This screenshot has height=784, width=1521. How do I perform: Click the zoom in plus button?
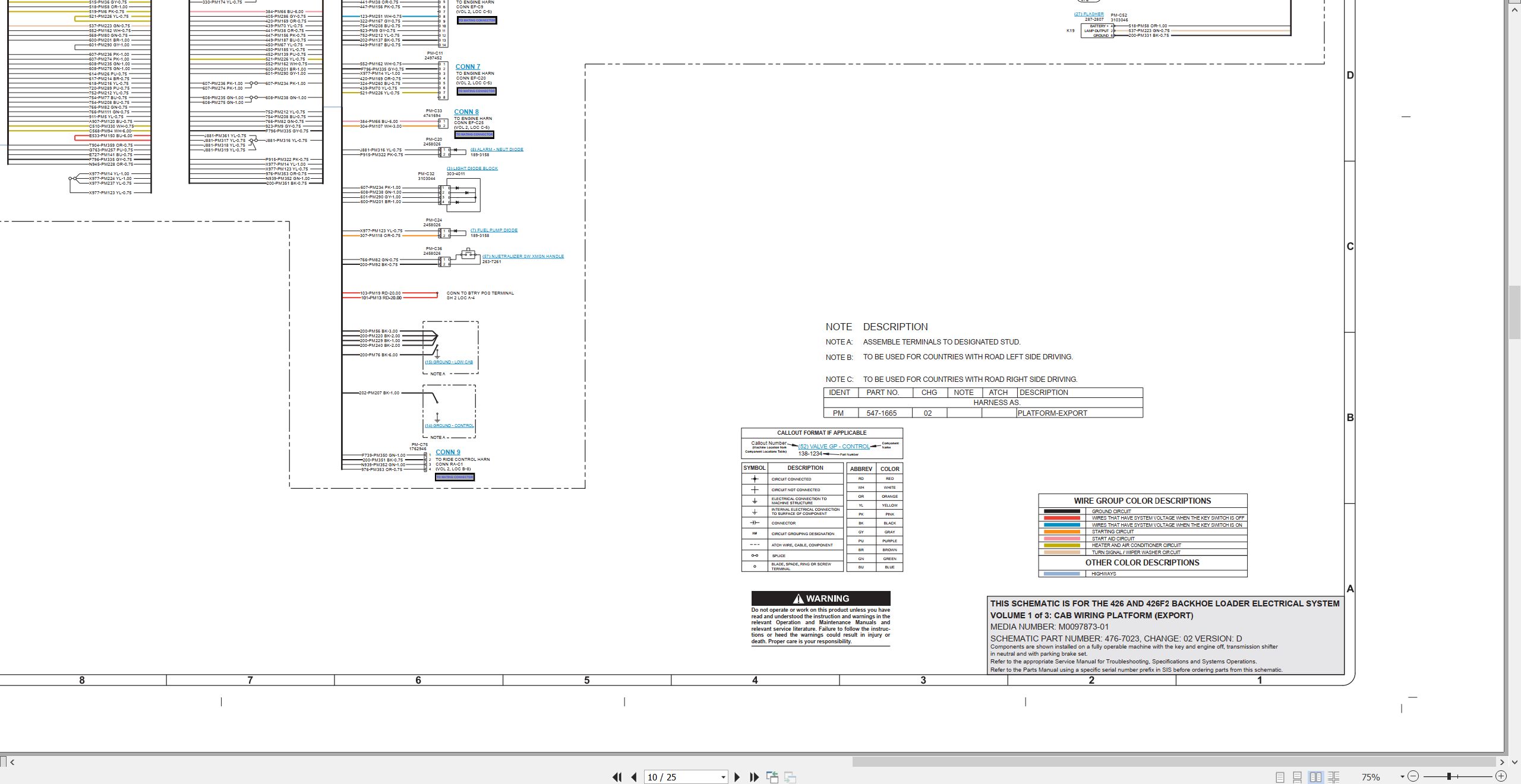coord(1501,776)
